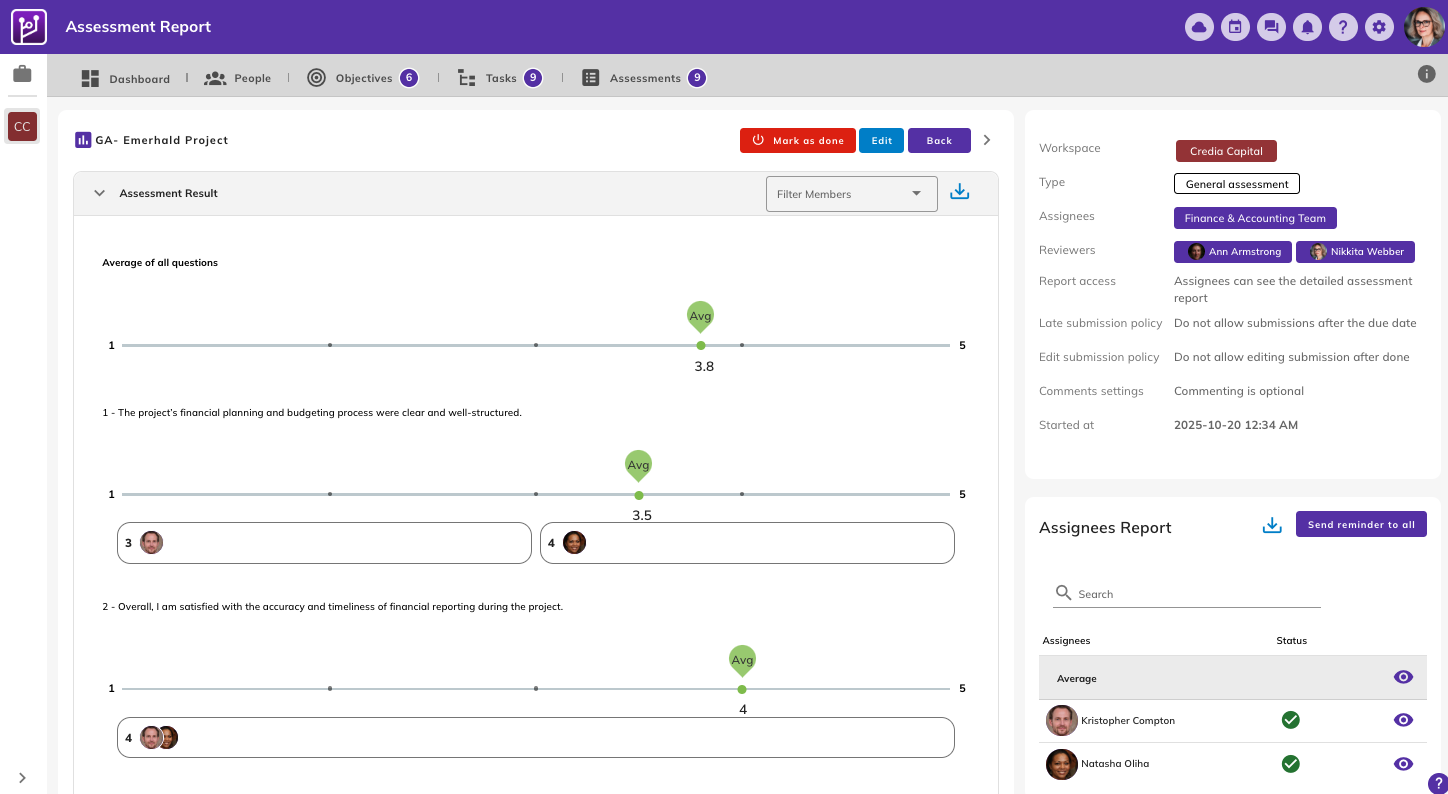Download the Assessment Result report
Viewport: 1448px width, 794px height.
[959, 191]
